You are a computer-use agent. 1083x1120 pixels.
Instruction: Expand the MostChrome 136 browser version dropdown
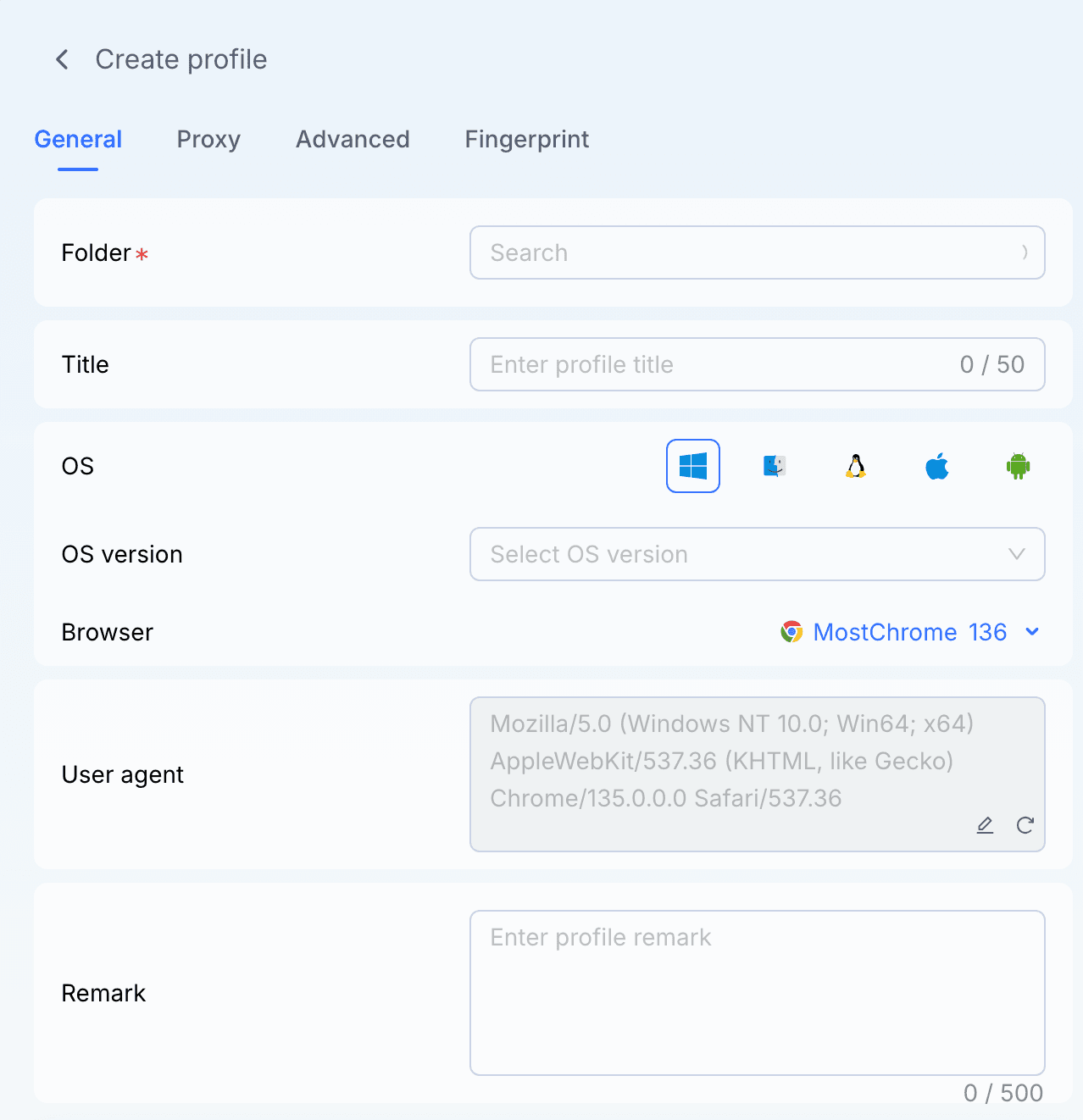(1032, 632)
